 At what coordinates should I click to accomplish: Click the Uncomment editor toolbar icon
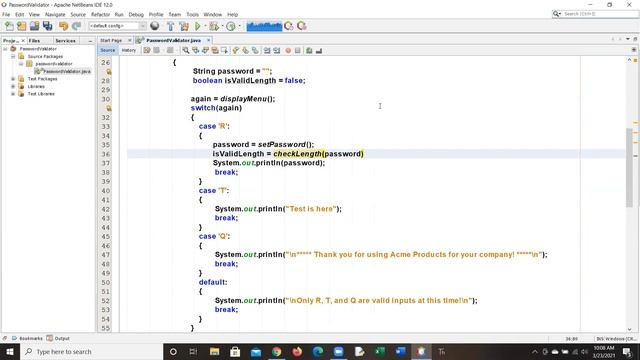319,51
